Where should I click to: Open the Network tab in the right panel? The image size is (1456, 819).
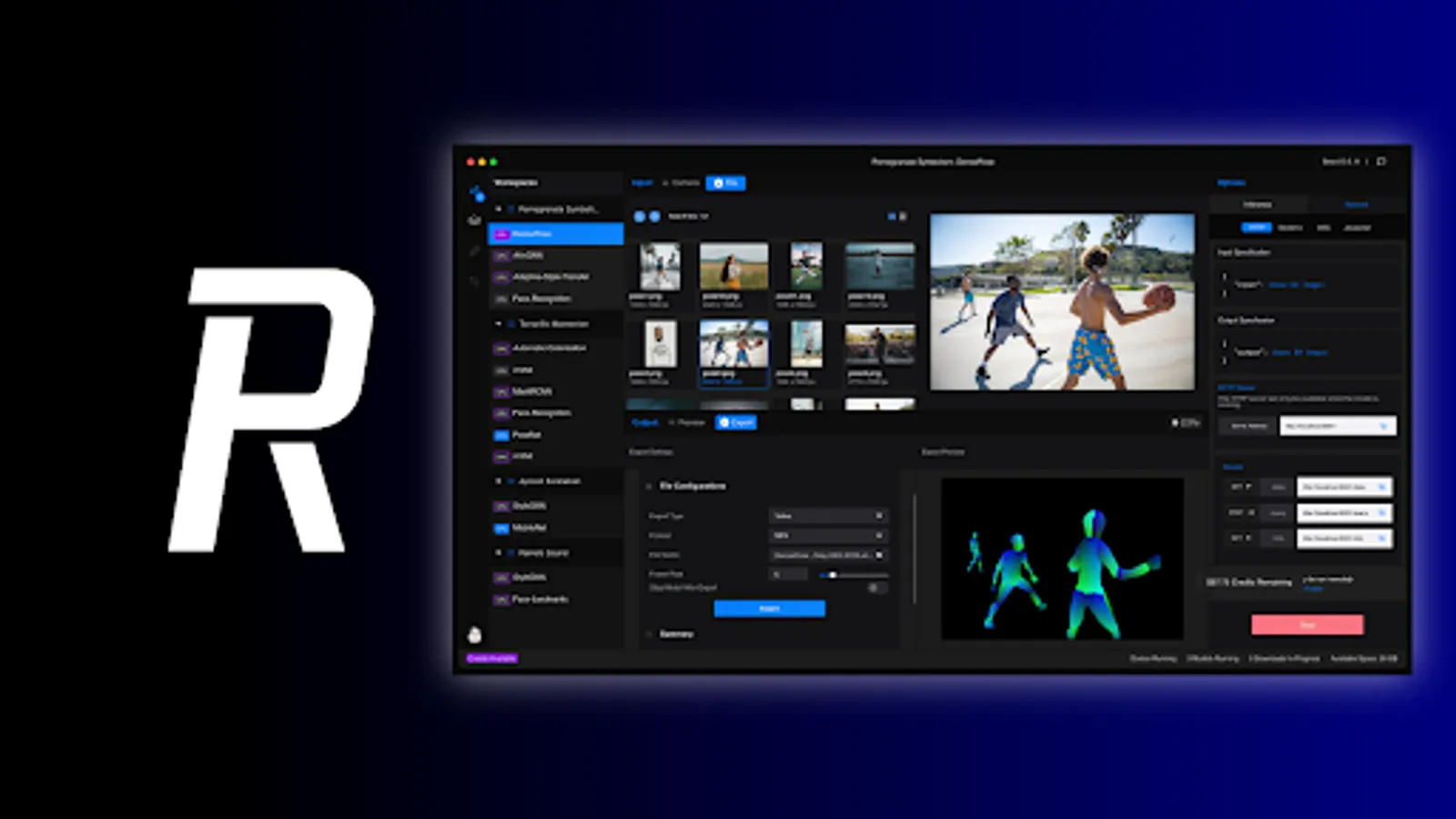(x=1356, y=205)
